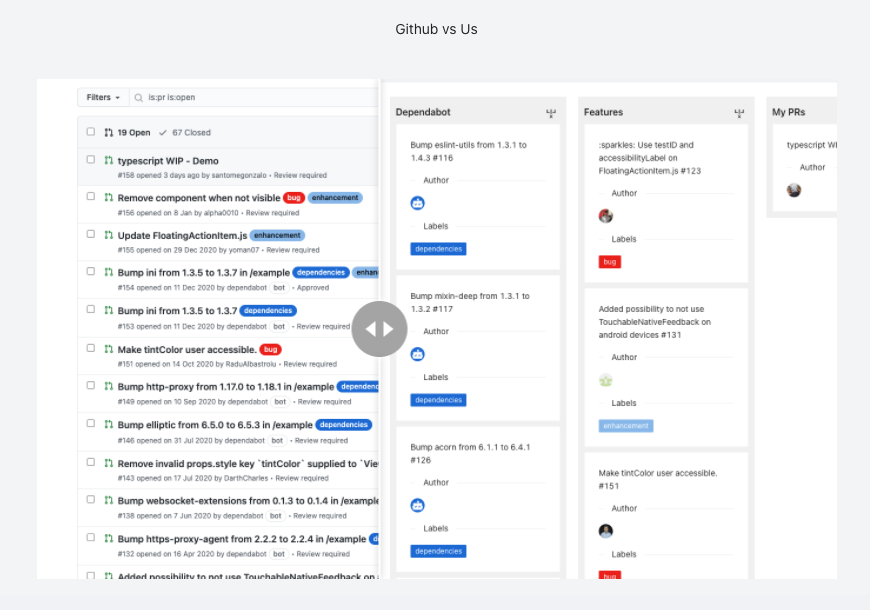The width and height of the screenshot is (870, 610).
Task: Click pull request icon of typescript WIP row
Action: [108, 160]
